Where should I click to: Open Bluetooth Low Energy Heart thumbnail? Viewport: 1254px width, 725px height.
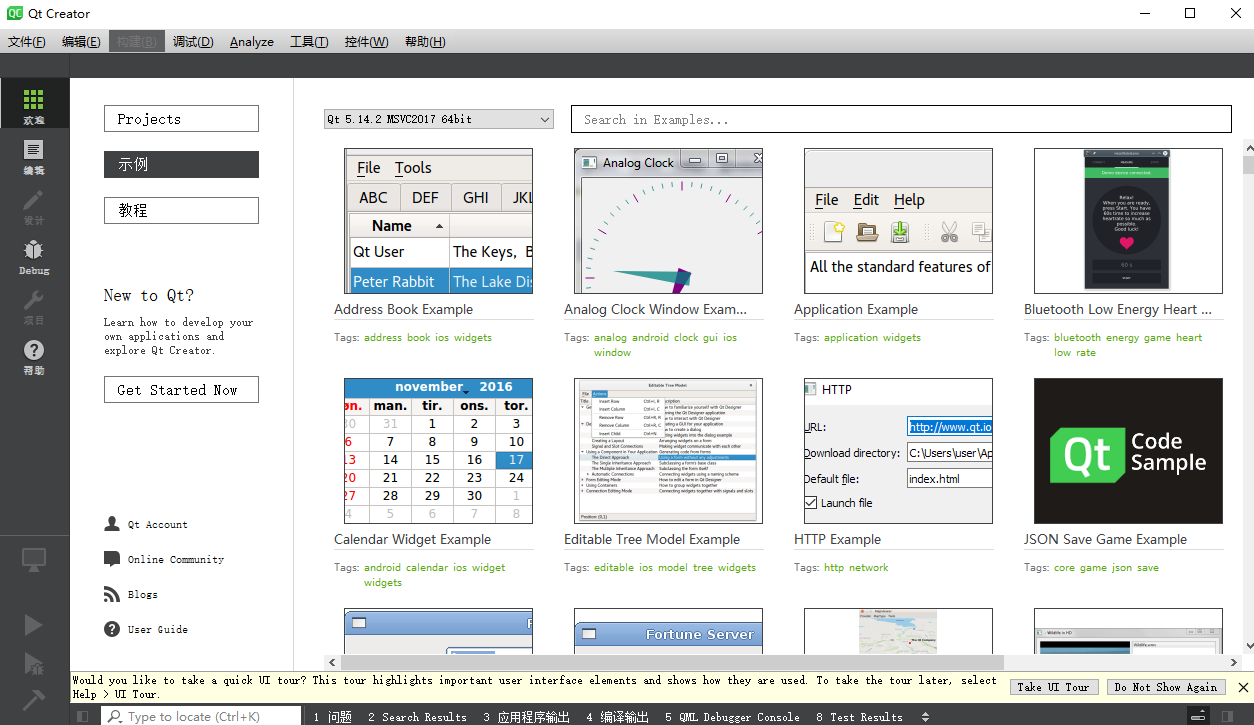coord(1128,221)
